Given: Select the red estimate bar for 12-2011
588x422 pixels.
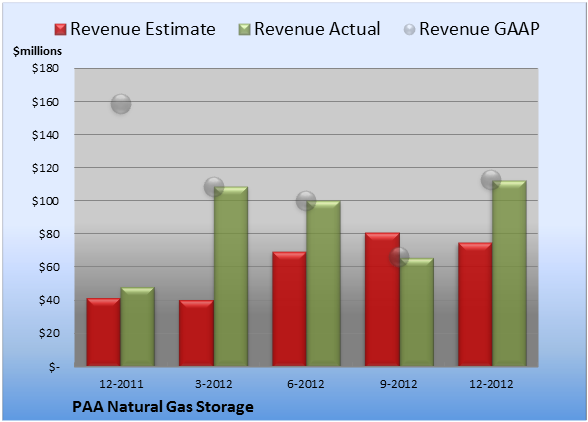Looking at the screenshot, I should tap(104, 332).
